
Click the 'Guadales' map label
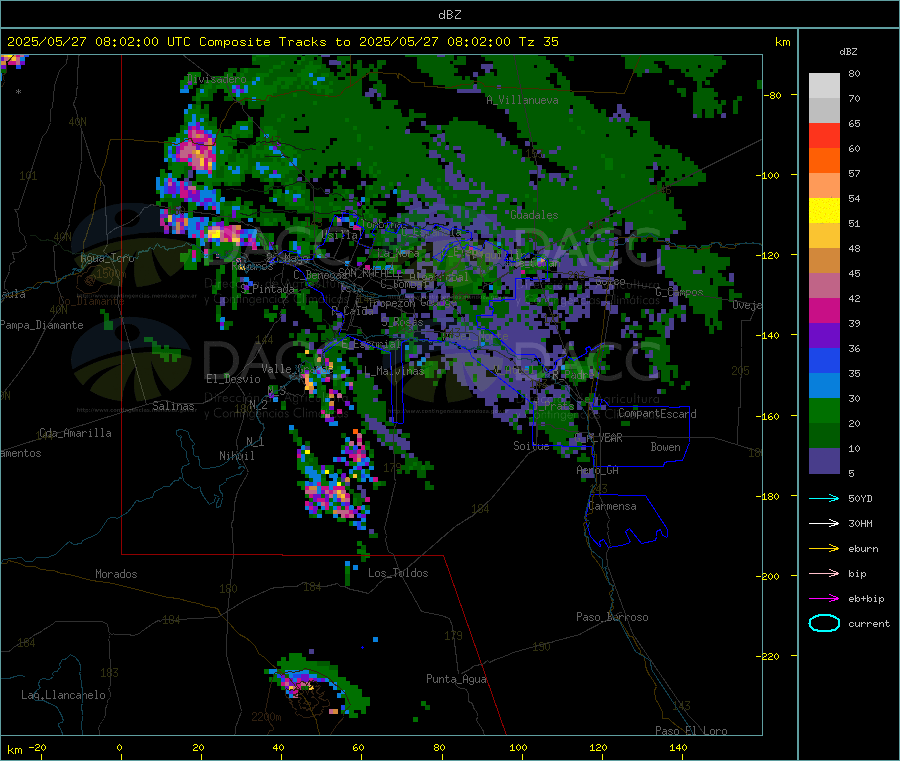coord(534,215)
